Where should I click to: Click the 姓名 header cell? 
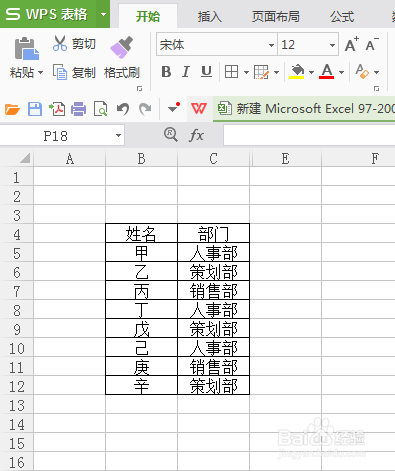click(141, 233)
